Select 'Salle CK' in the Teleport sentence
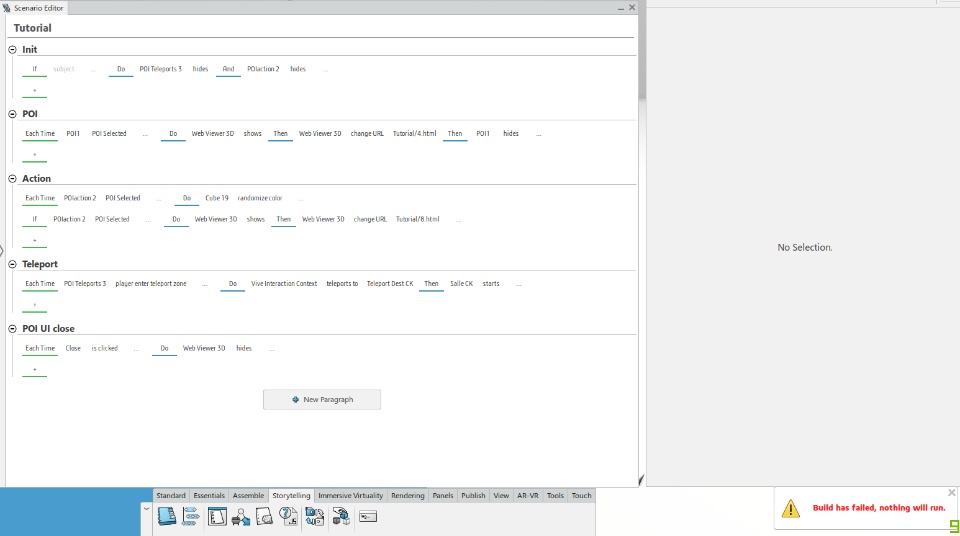The width and height of the screenshot is (960, 536). coord(462,284)
